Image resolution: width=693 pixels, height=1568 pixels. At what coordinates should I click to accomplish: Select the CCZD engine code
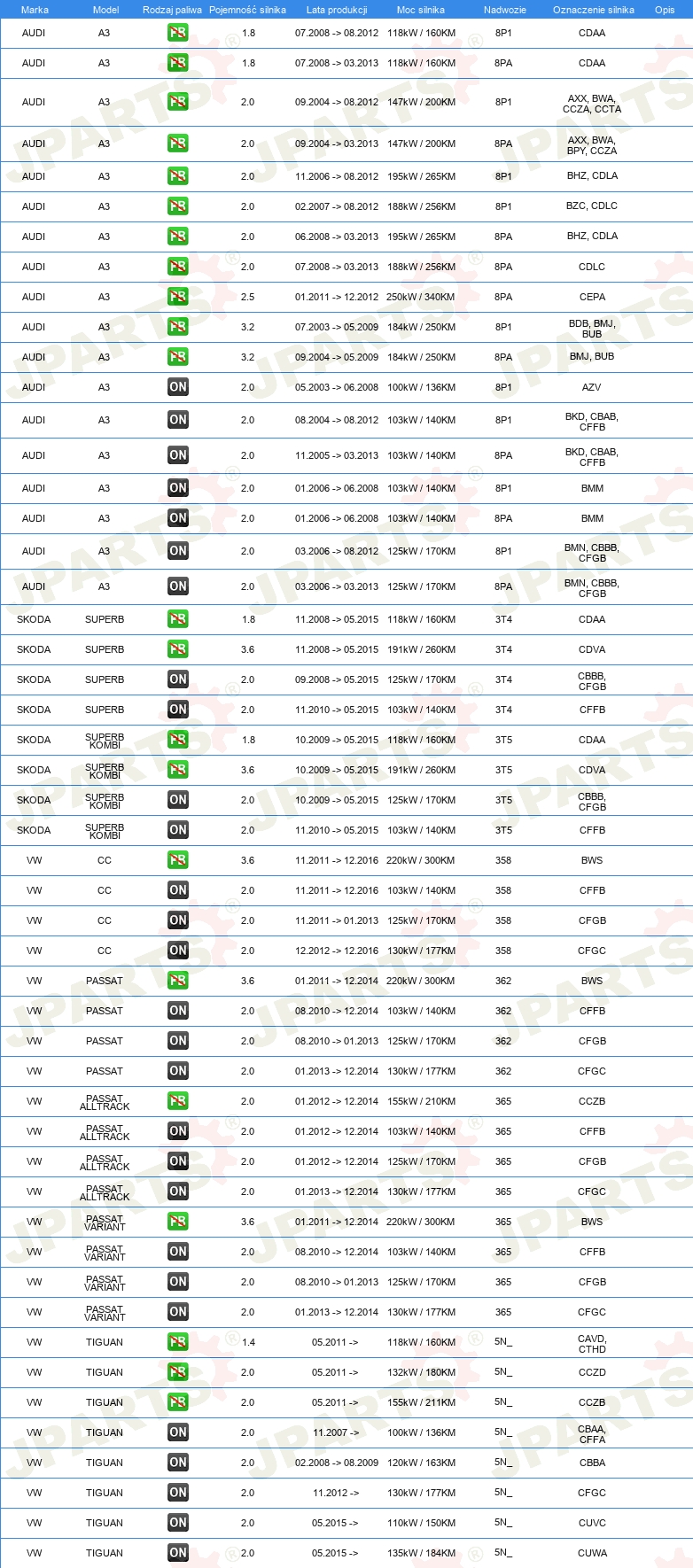point(592,1372)
